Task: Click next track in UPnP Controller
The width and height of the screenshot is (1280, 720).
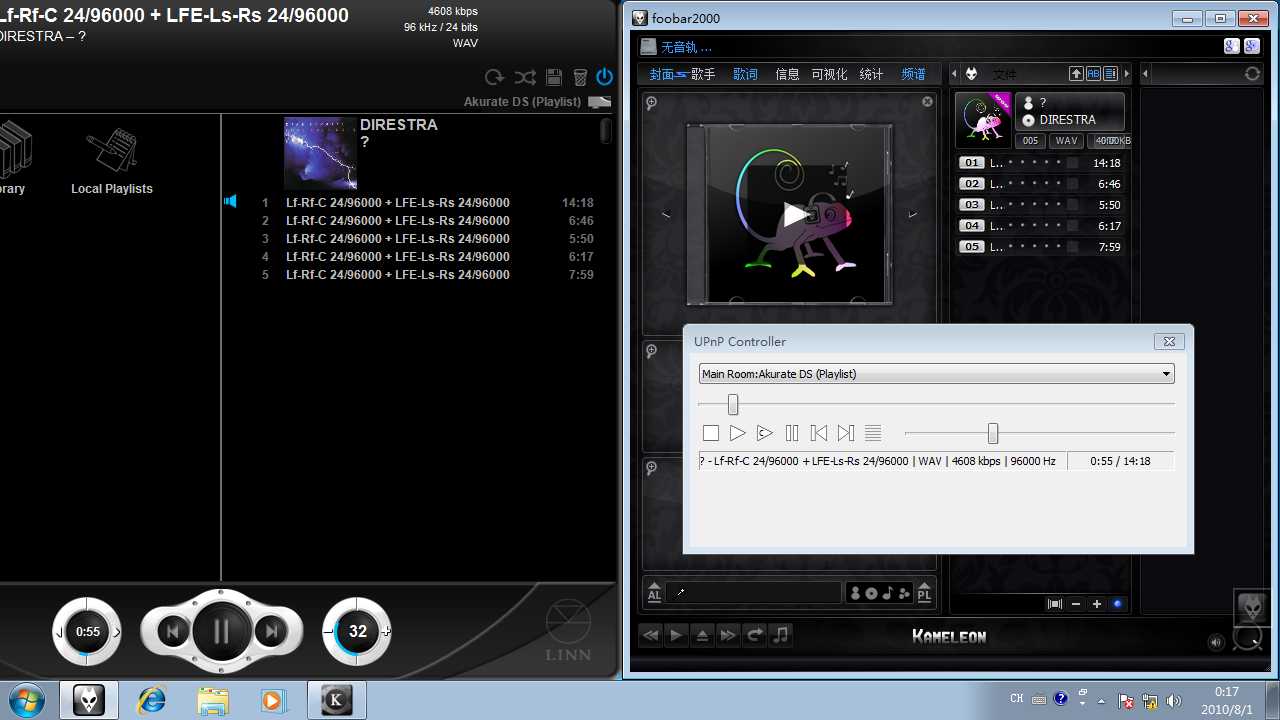Action: (846, 433)
